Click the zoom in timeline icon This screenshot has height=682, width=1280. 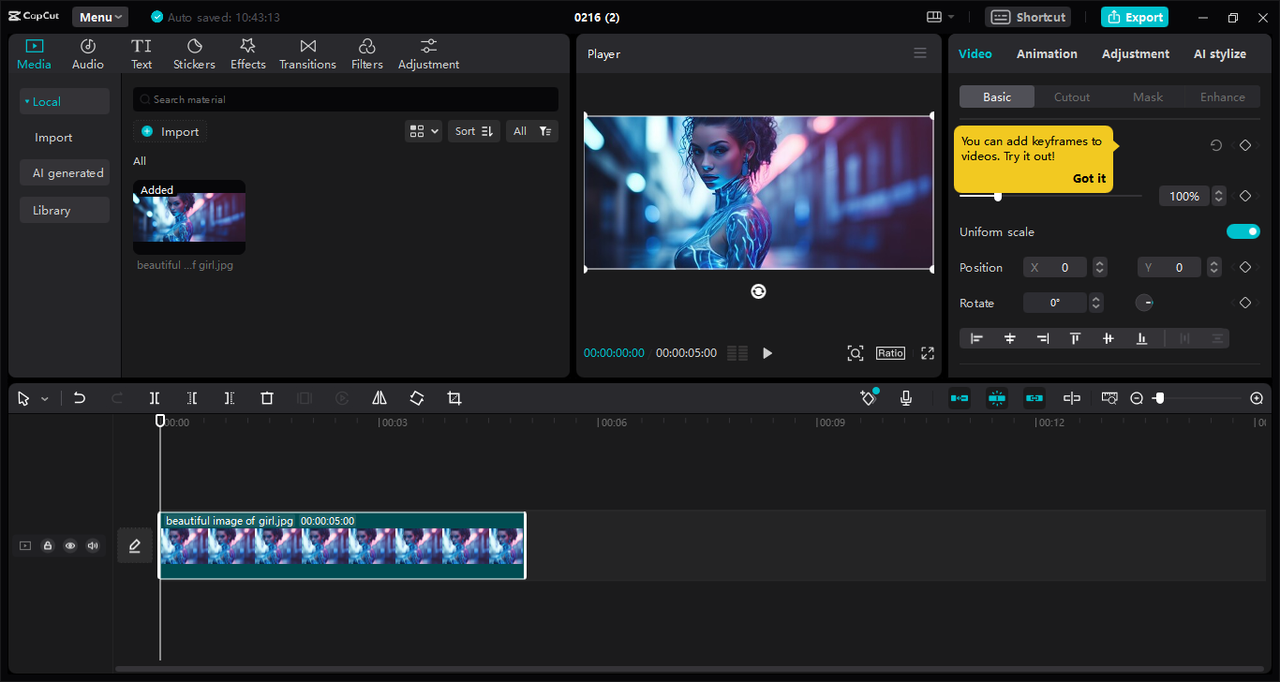pyautogui.click(x=1257, y=398)
